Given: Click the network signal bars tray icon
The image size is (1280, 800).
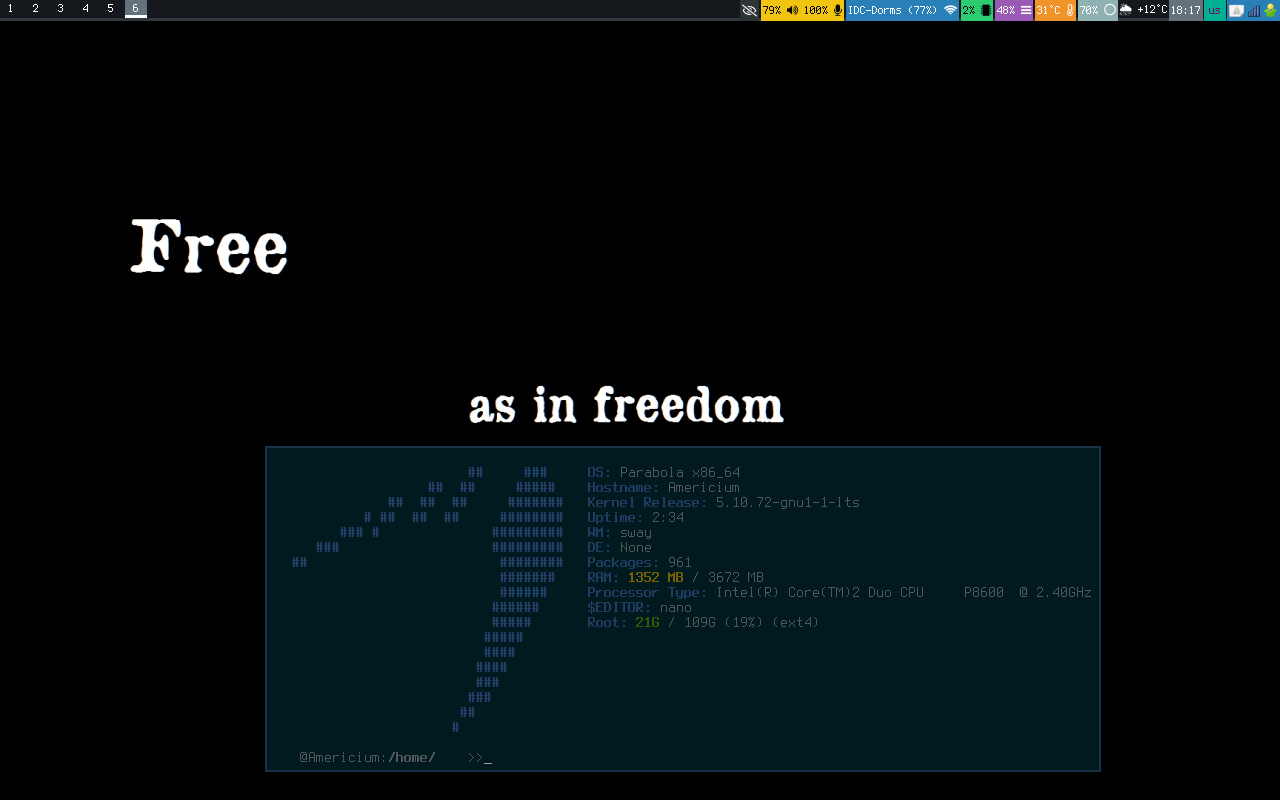Looking at the screenshot, I should [x=1254, y=10].
